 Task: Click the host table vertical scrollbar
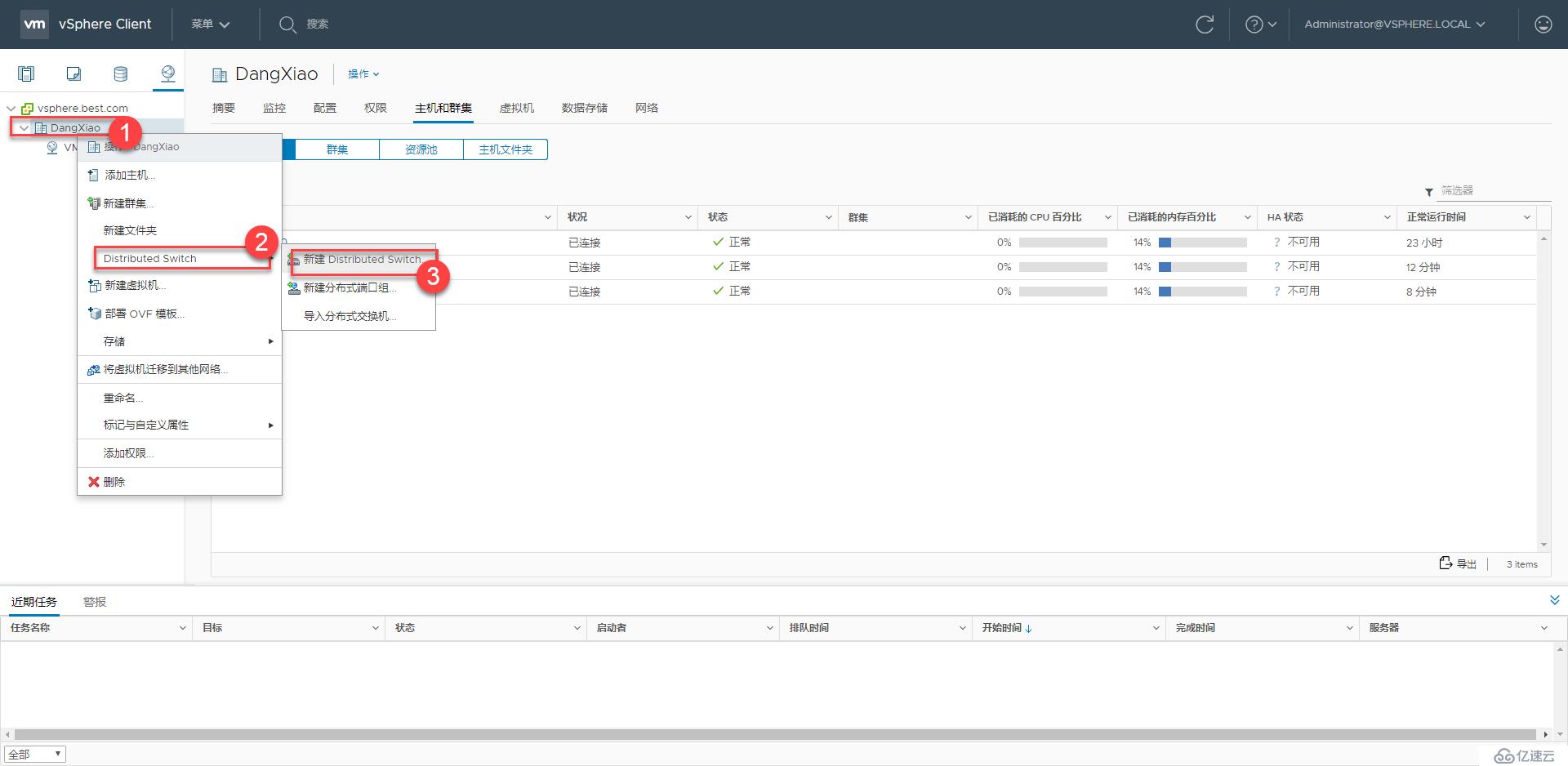point(1543,392)
